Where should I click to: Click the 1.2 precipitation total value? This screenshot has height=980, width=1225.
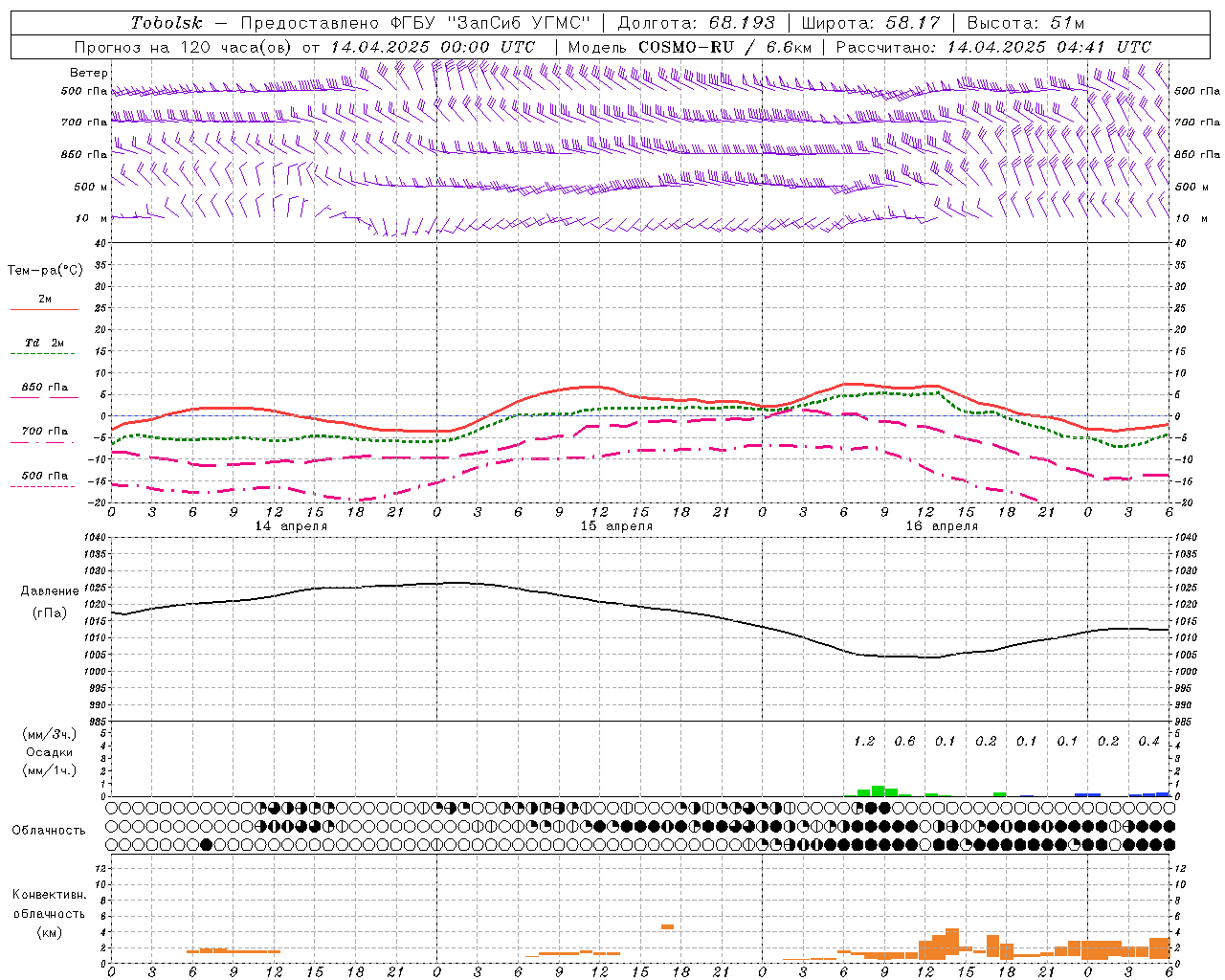864,742
